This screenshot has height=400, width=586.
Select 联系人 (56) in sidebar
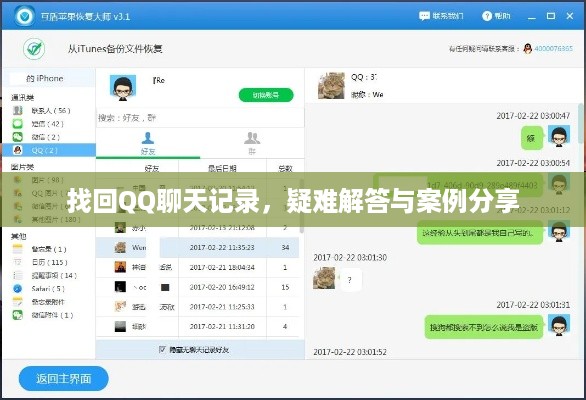click(x=51, y=111)
